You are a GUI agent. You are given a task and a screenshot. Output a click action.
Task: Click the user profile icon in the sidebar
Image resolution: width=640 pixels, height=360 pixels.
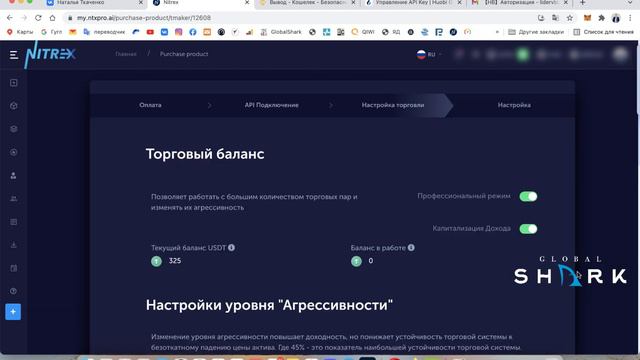click(13, 176)
